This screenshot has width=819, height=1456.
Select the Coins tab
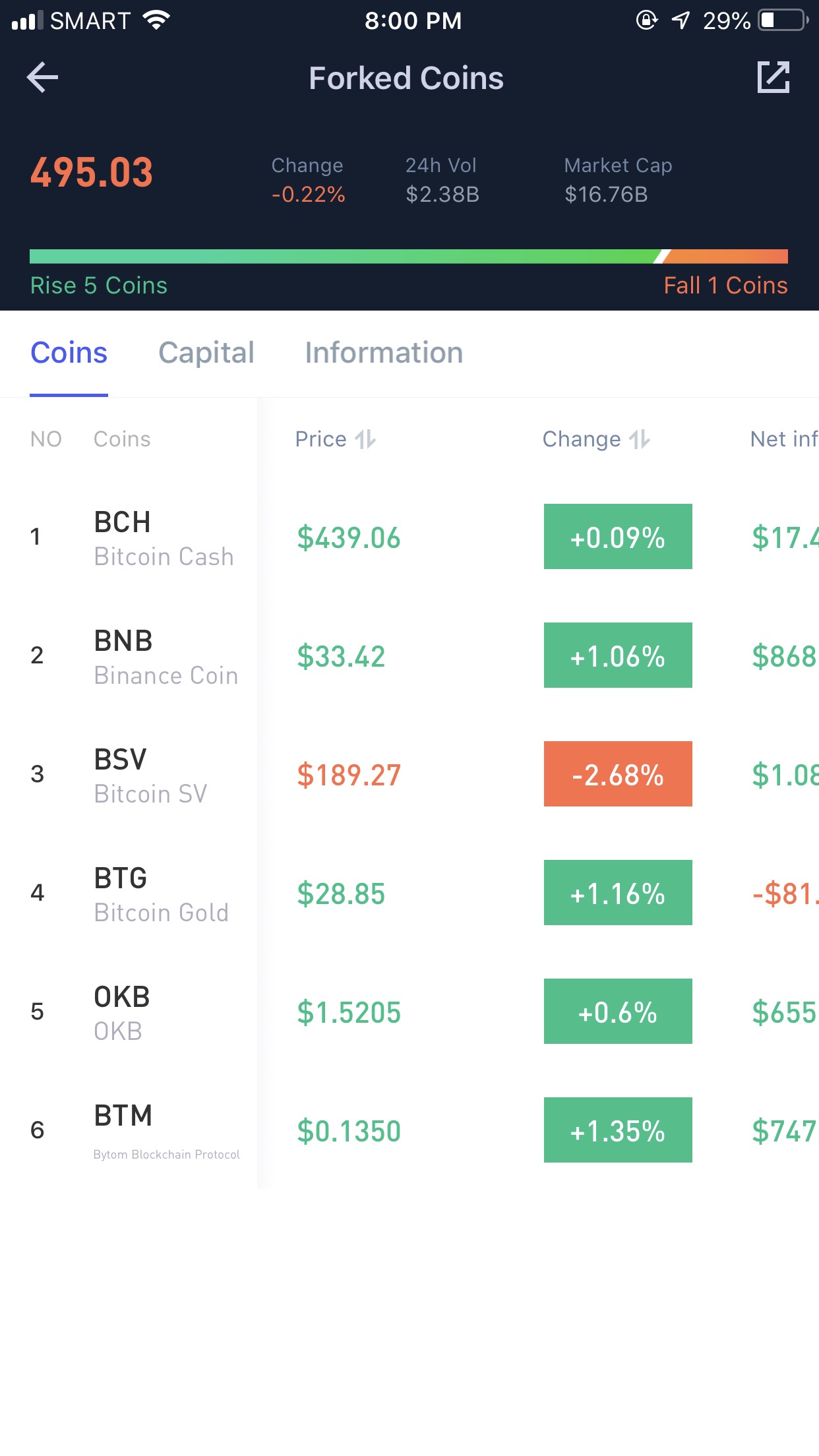tap(69, 353)
